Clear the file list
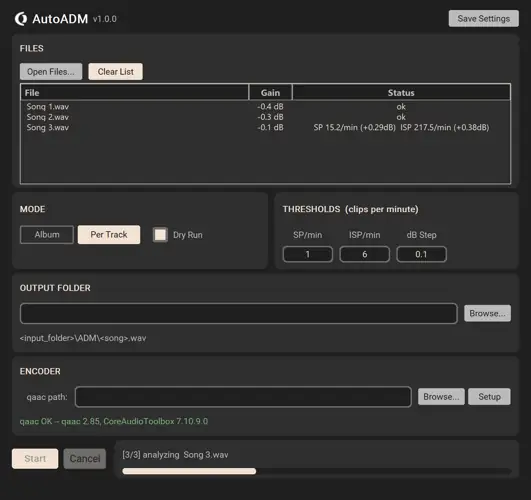This screenshot has height=500, width=531. pos(115,71)
